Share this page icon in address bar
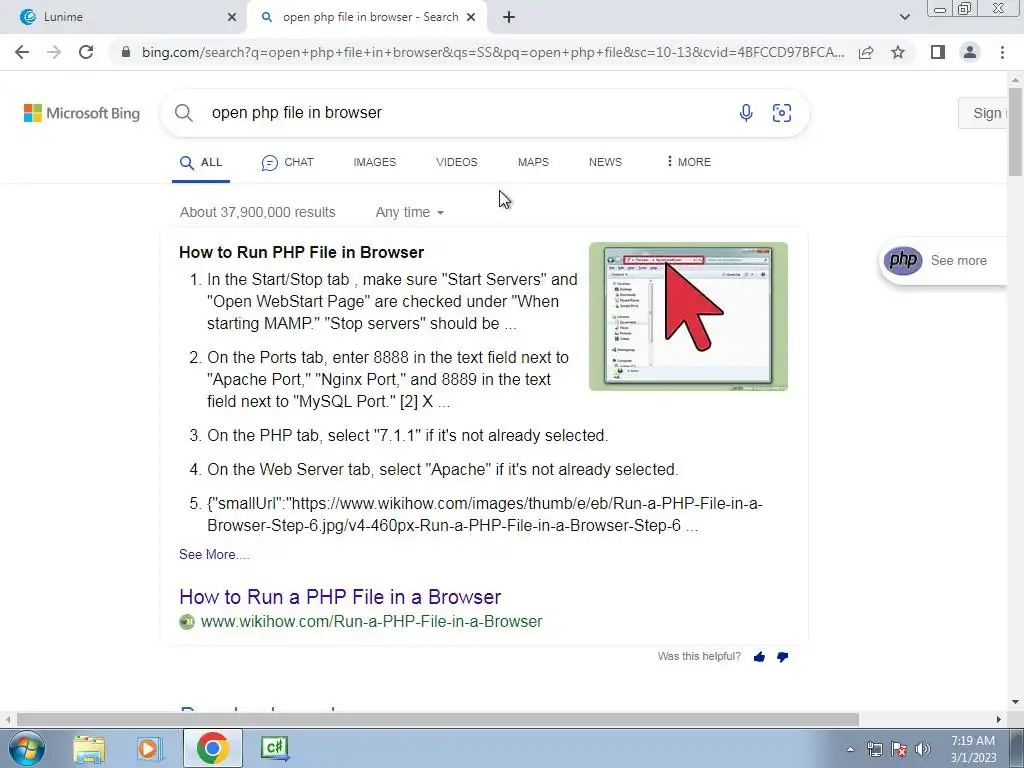Viewport: 1024px width, 768px height. pos(866,52)
